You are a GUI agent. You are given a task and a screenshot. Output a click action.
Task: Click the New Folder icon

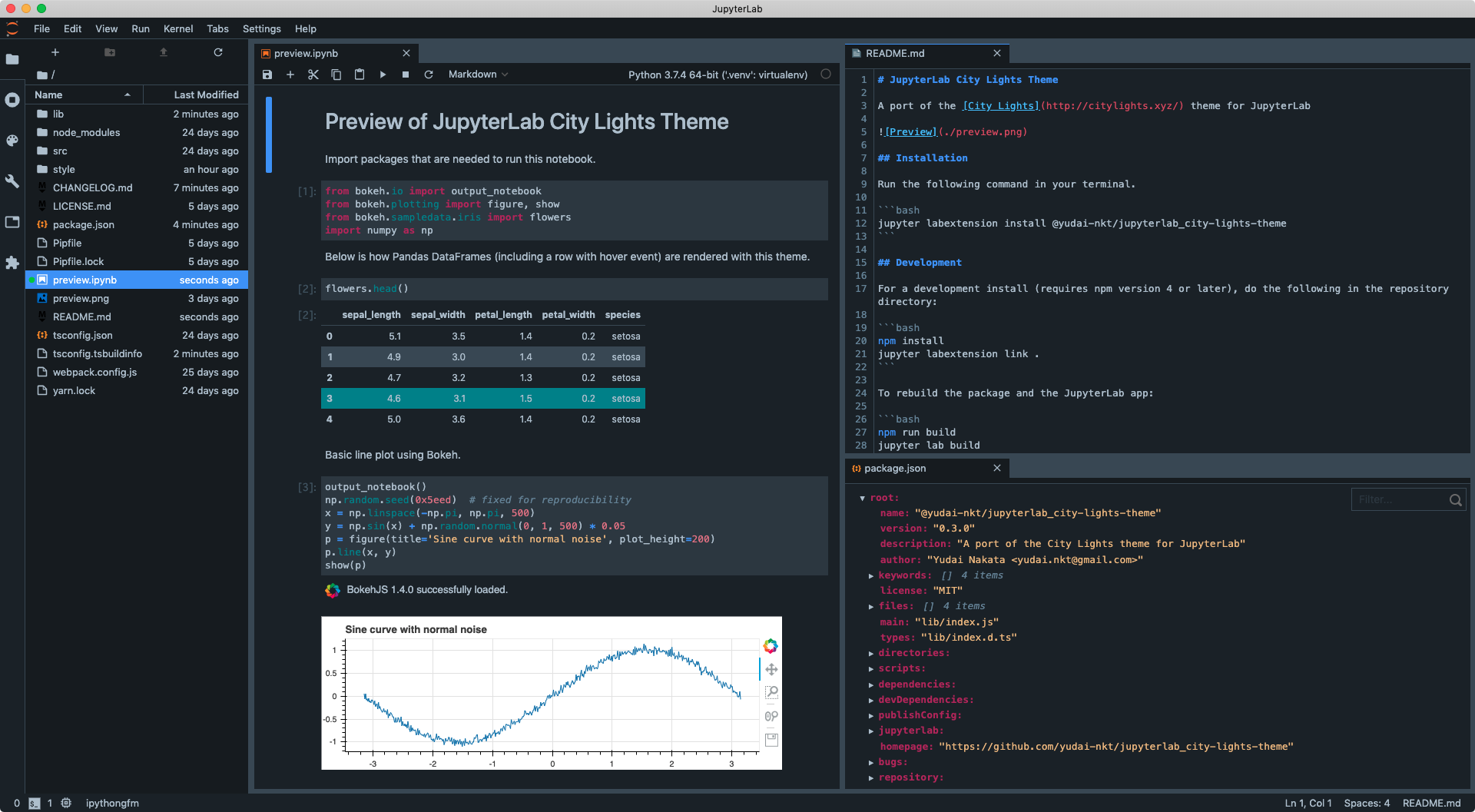pyautogui.click(x=110, y=52)
